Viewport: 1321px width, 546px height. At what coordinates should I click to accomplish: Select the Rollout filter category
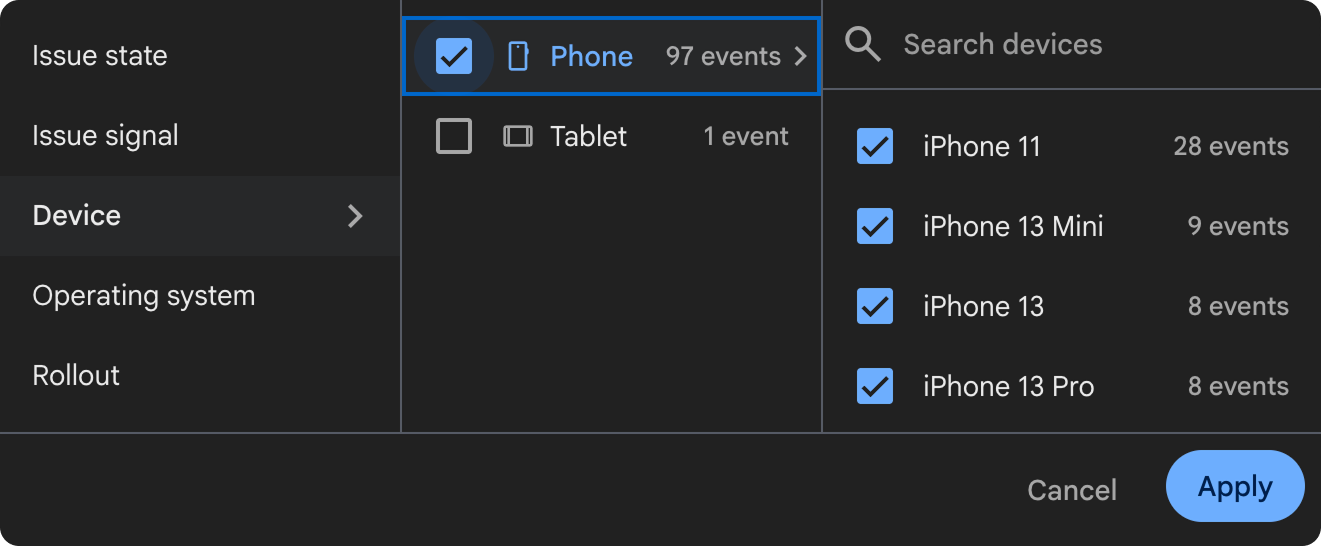[x=76, y=376]
